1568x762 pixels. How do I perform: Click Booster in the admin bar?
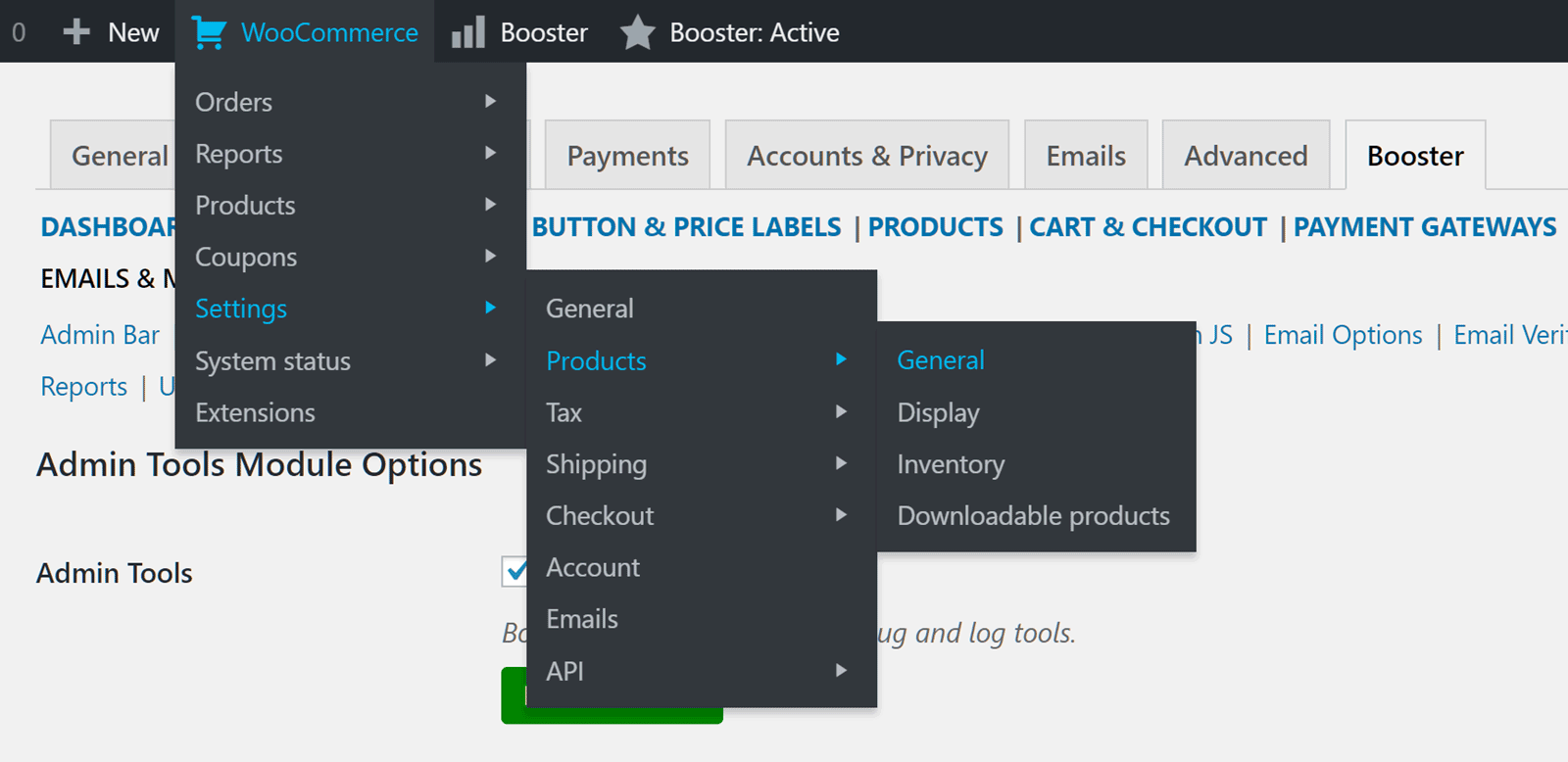[544, 32]
